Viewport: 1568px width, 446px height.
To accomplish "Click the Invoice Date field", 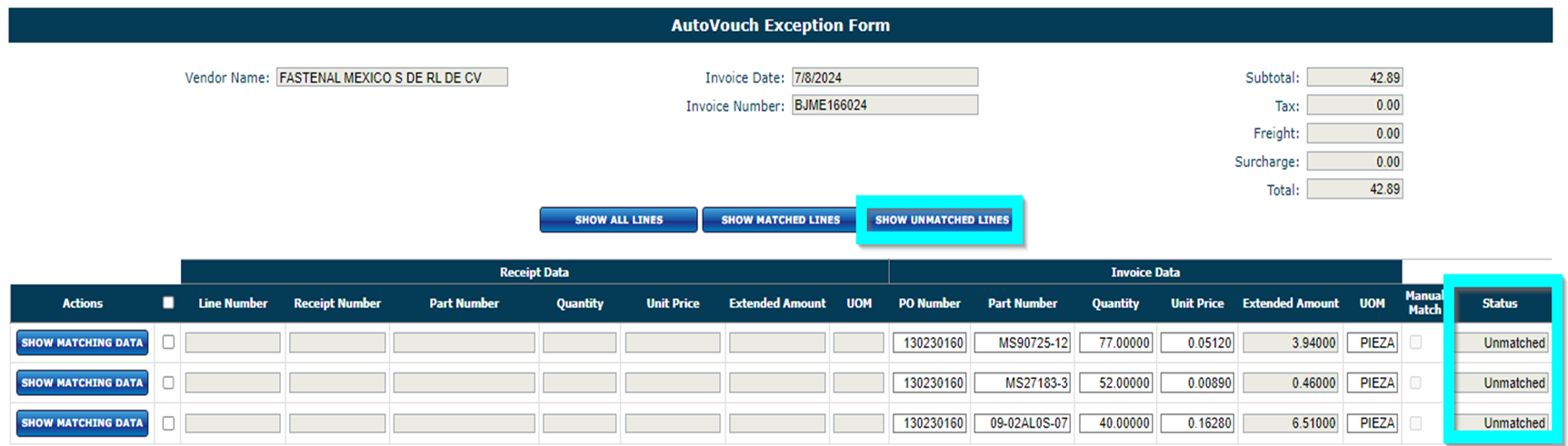I will tap(884, 78).
